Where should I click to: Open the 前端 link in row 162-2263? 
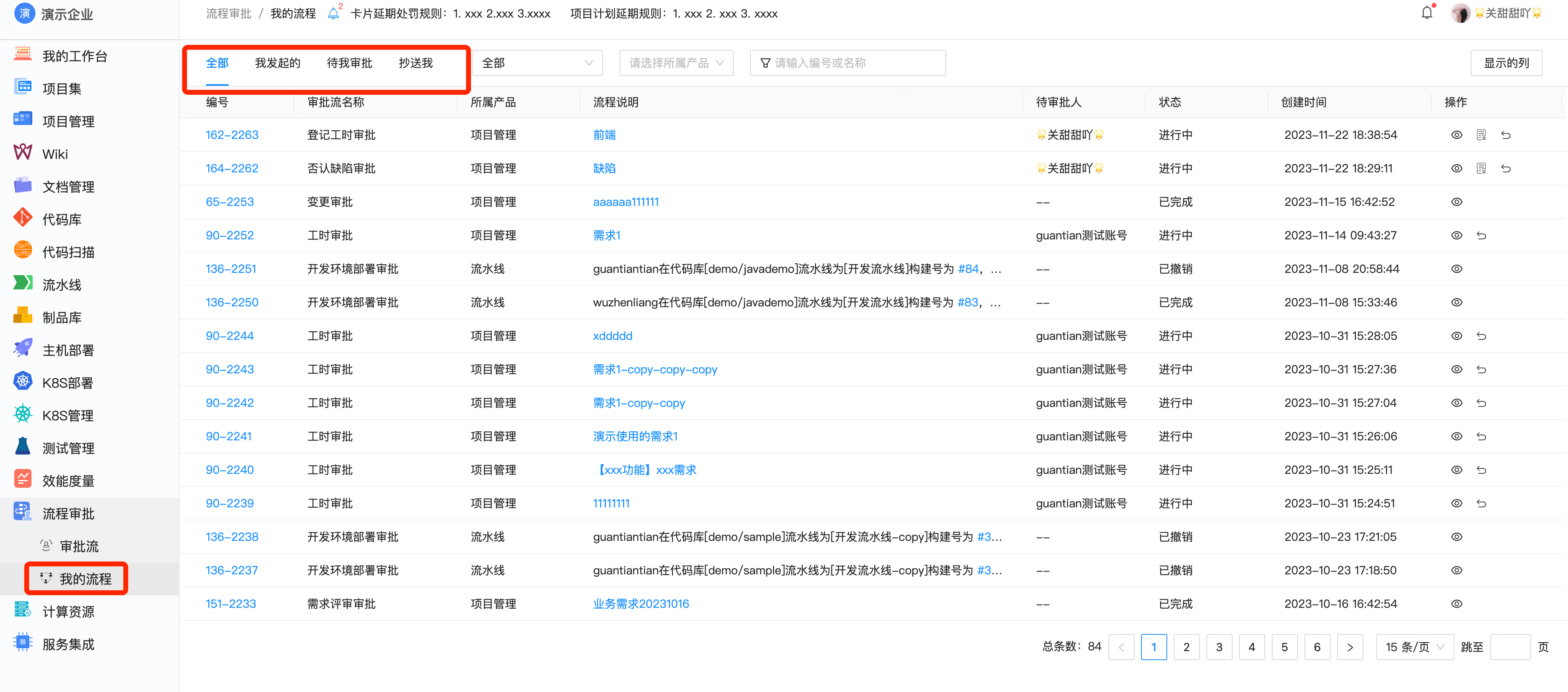[604, 134]
